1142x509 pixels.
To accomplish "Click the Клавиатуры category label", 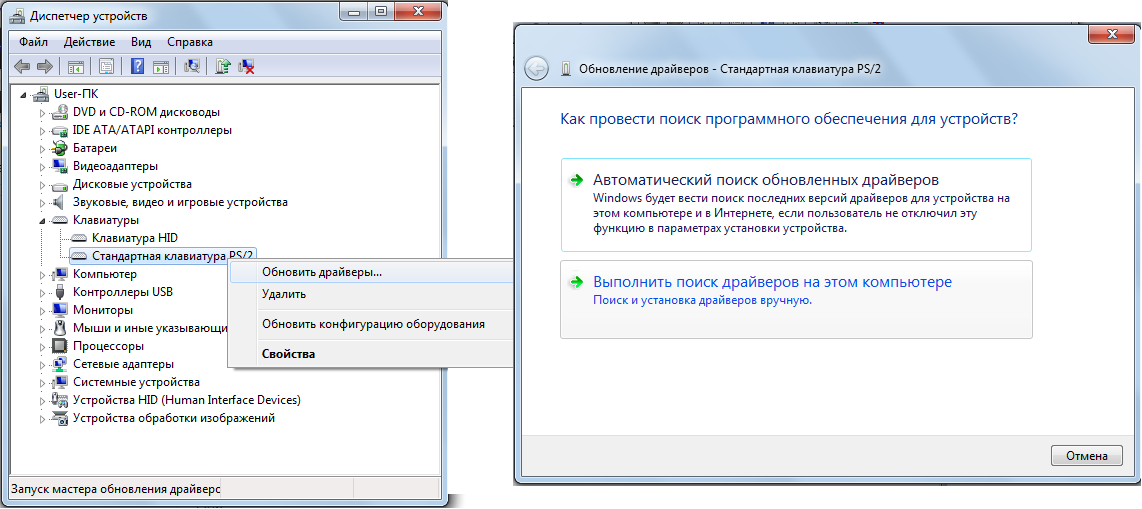I will click(106, 220).
